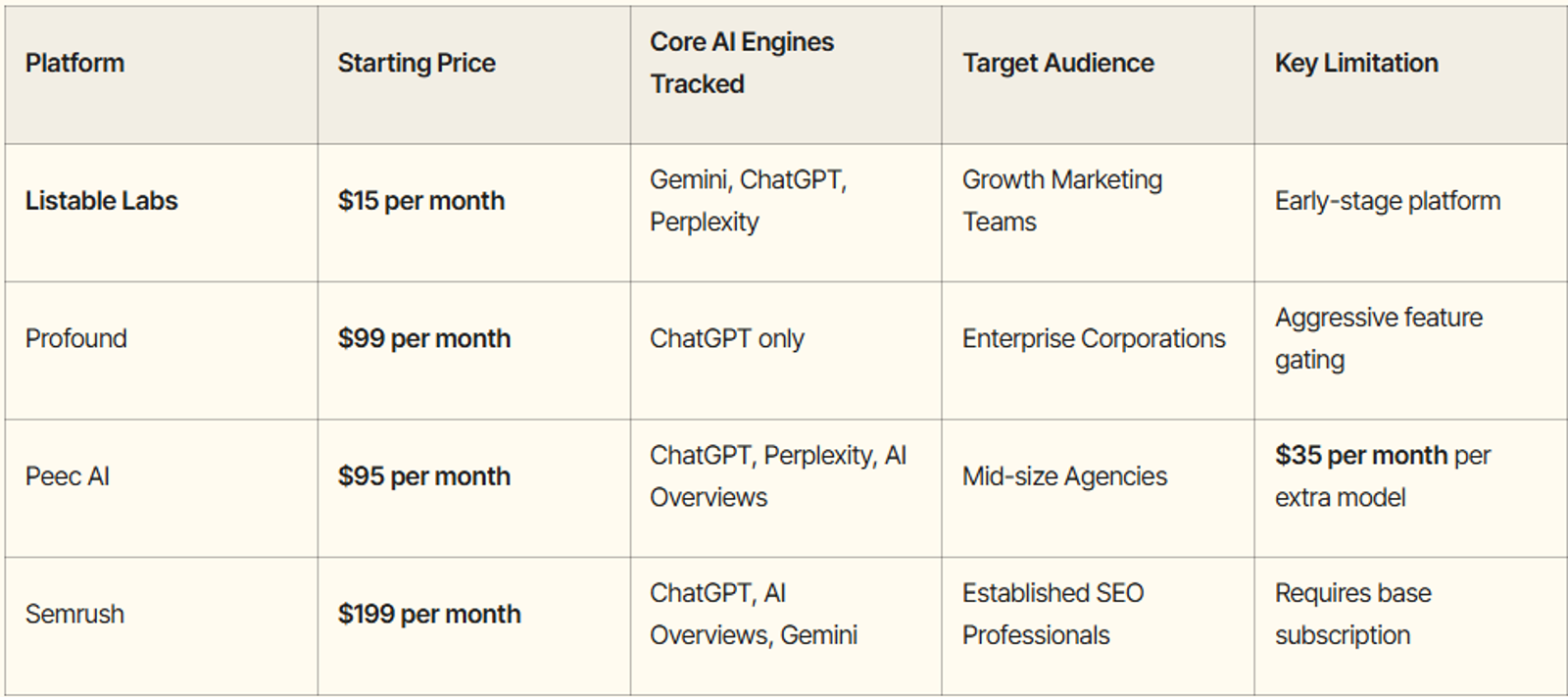Click the Key Limitation column header

point(1356,63)
